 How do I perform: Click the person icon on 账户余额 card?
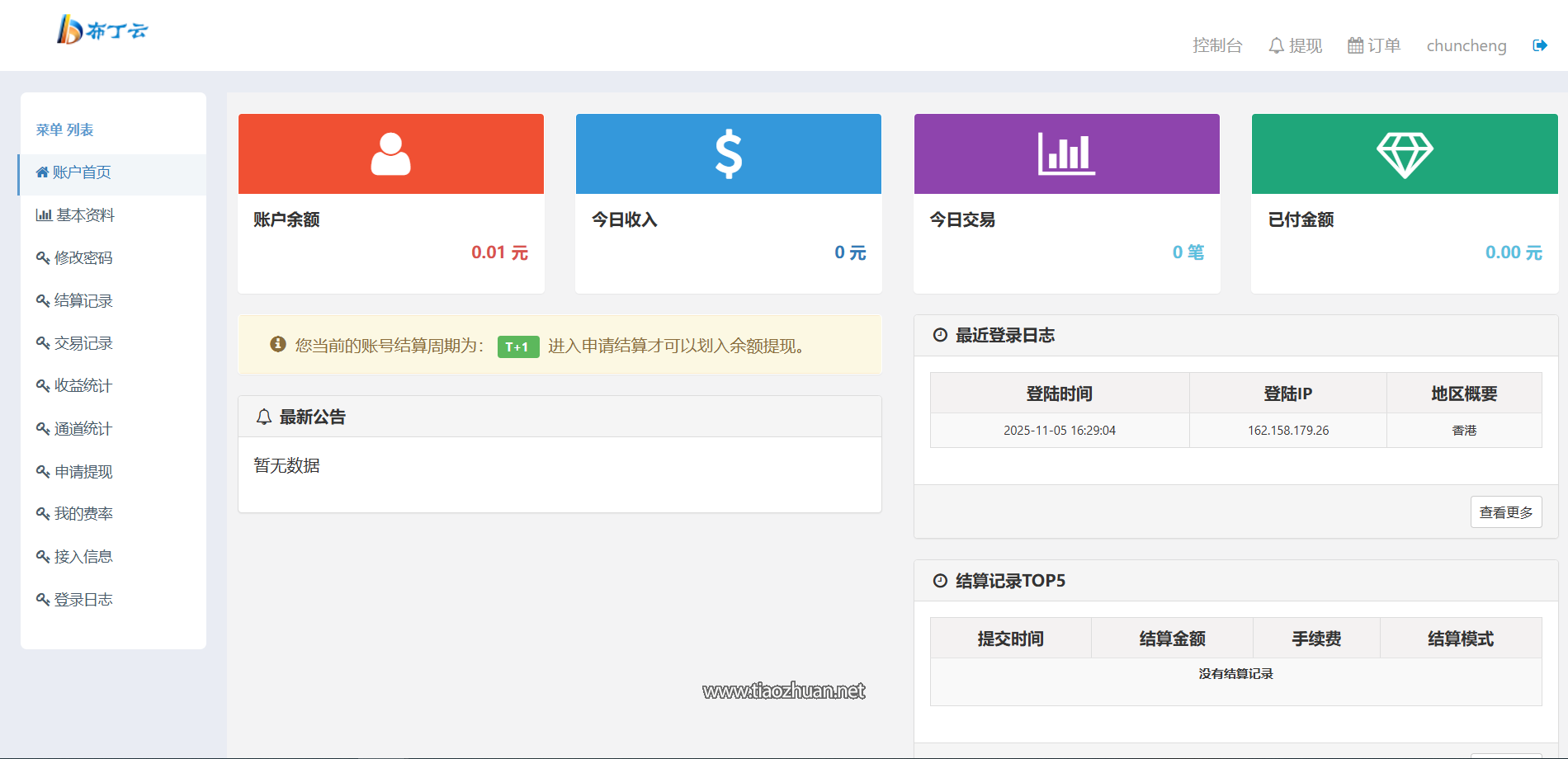point(390,153)
